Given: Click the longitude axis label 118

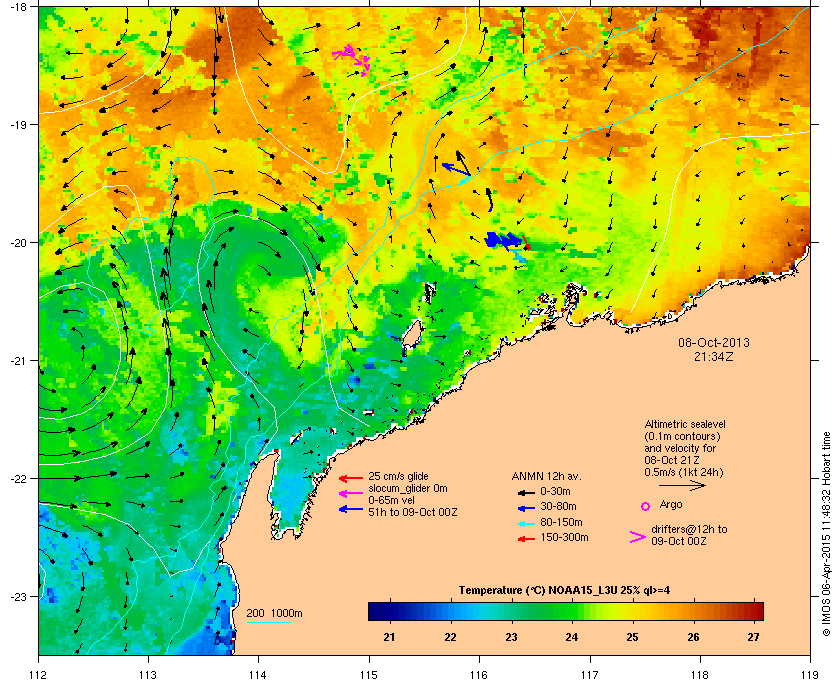Looking at the screenshot, I should [x=700, y=675].
